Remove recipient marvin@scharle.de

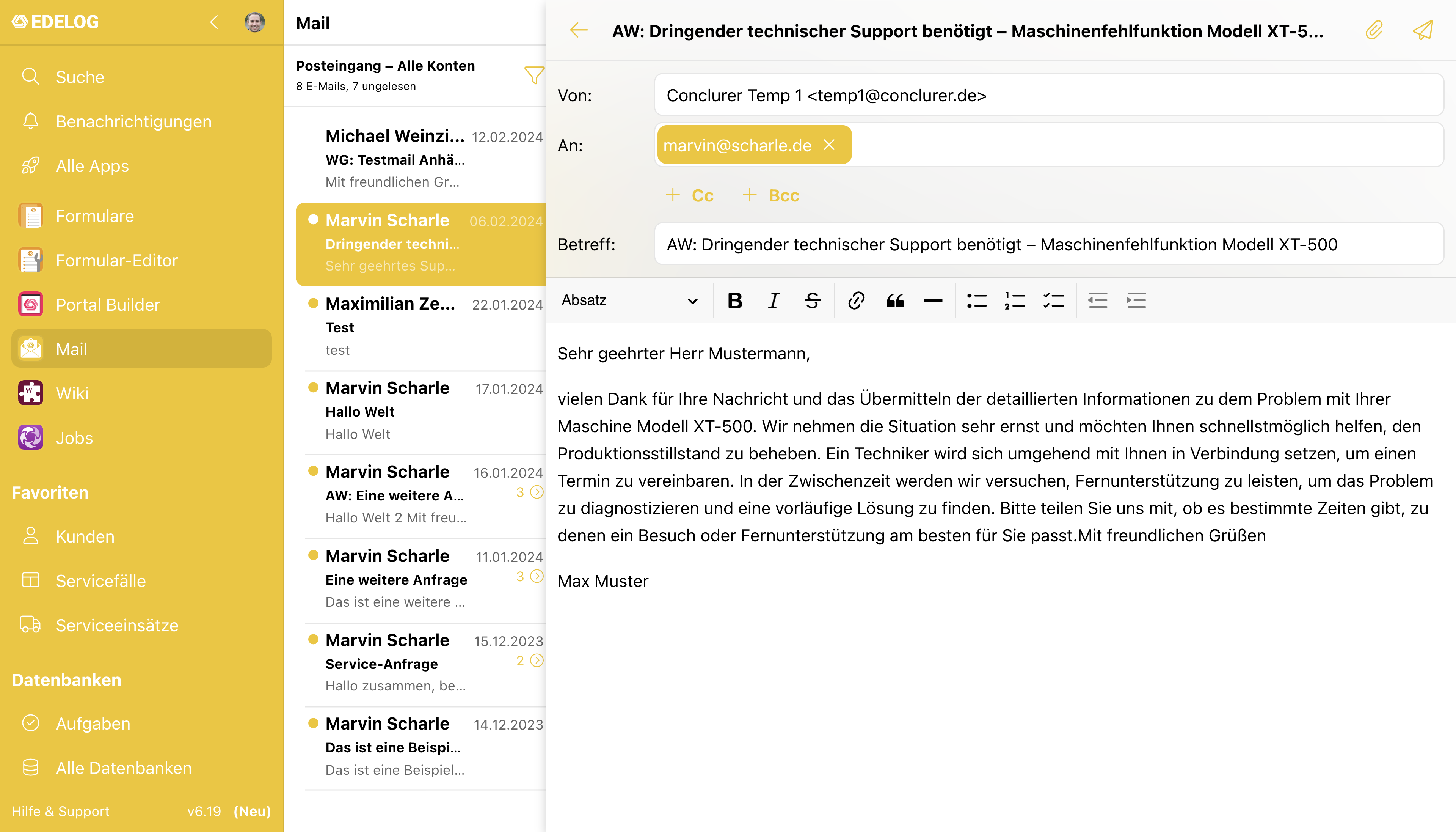click(x=829, y=145)
